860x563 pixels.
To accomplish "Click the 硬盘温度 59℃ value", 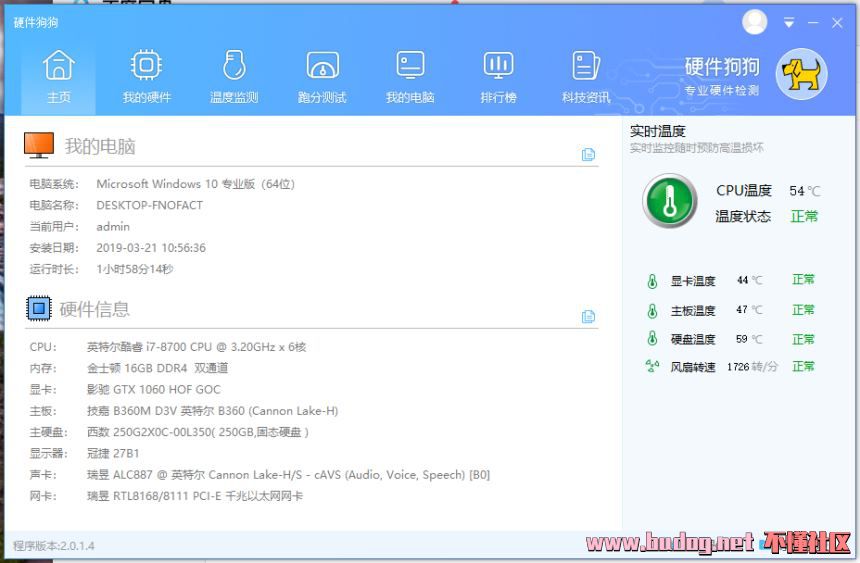I will coord(749,339).
